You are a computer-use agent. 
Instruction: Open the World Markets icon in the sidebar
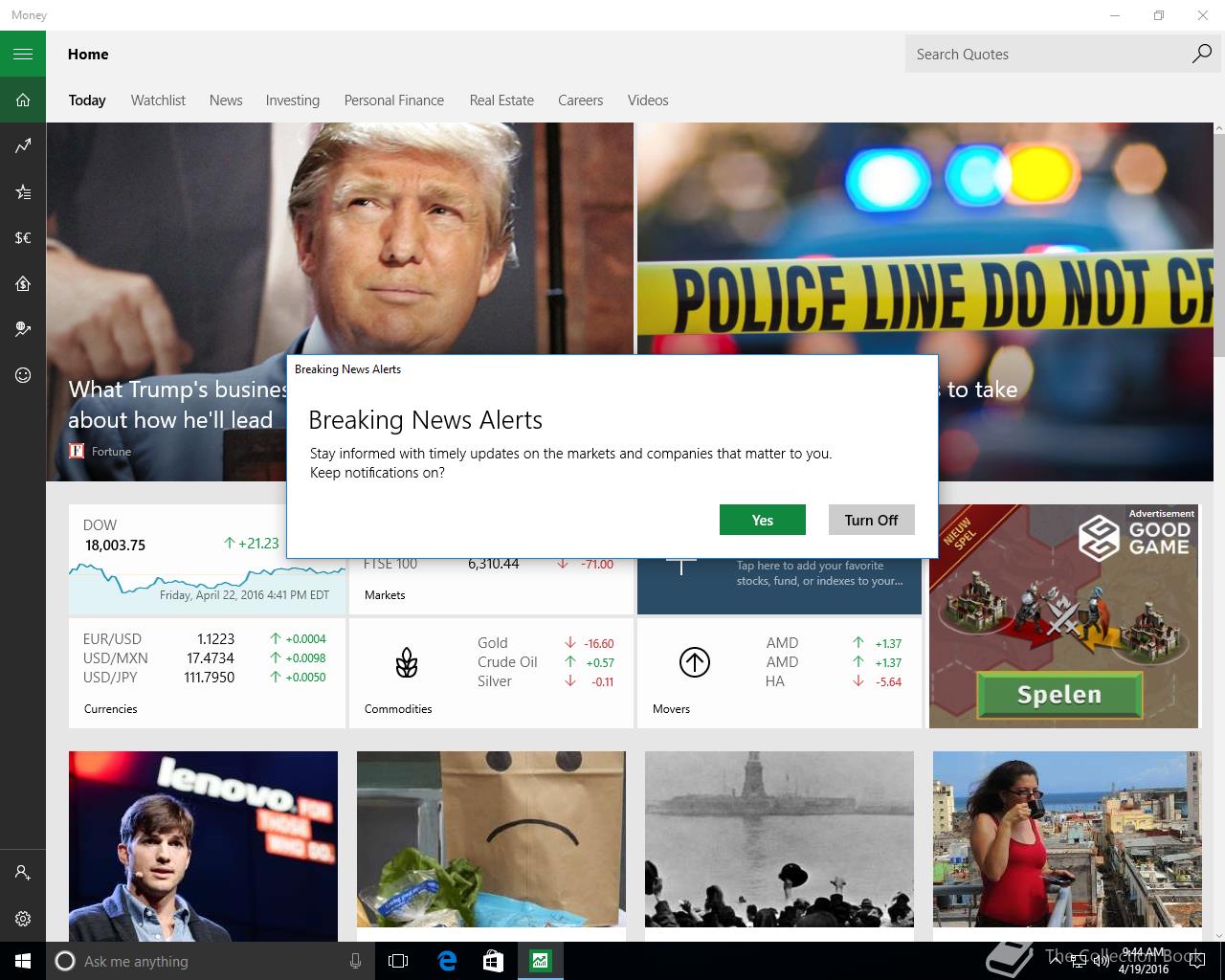coord(23,329)
